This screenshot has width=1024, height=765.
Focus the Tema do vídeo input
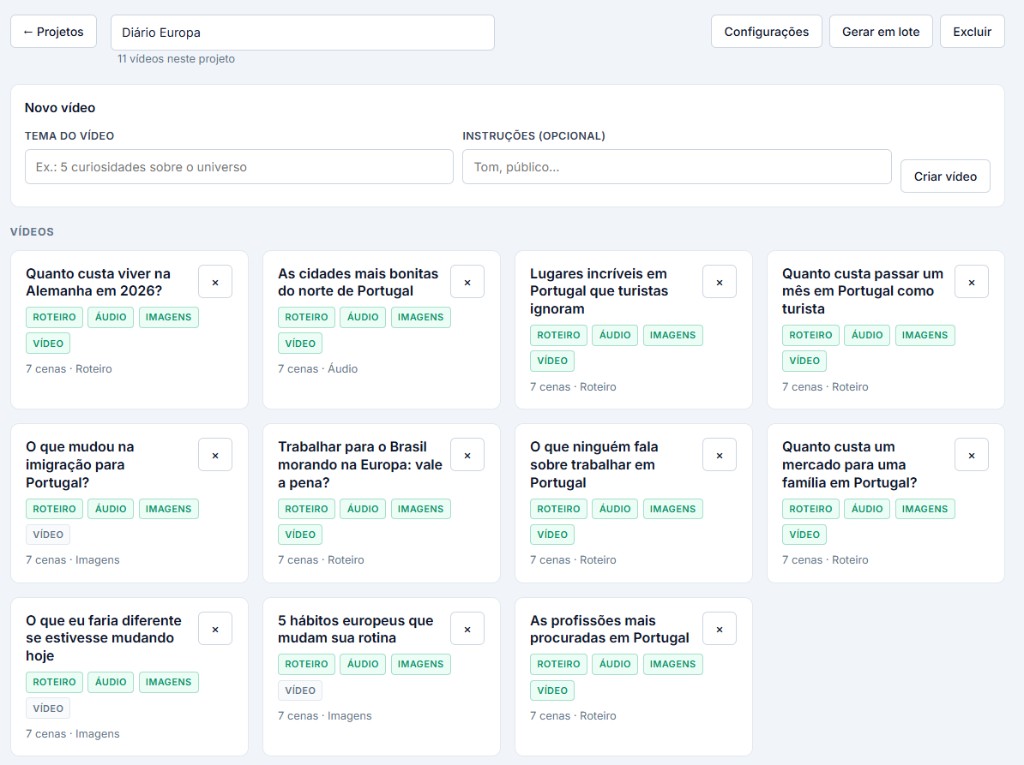click(x=239, y=167)
